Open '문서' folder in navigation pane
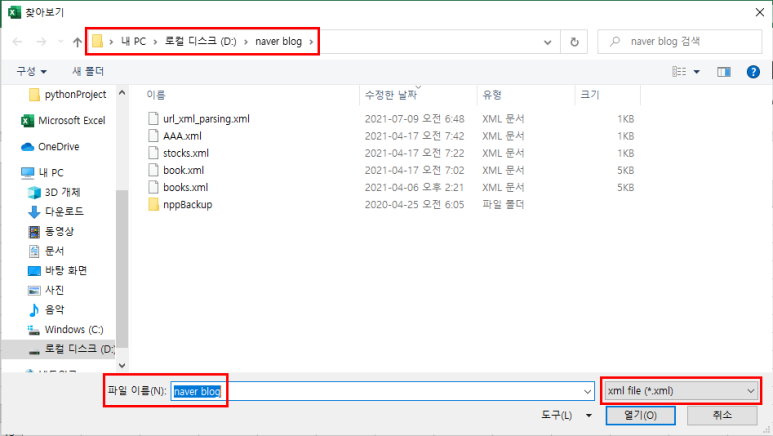773x436 pixels. (x=46, y=251)
